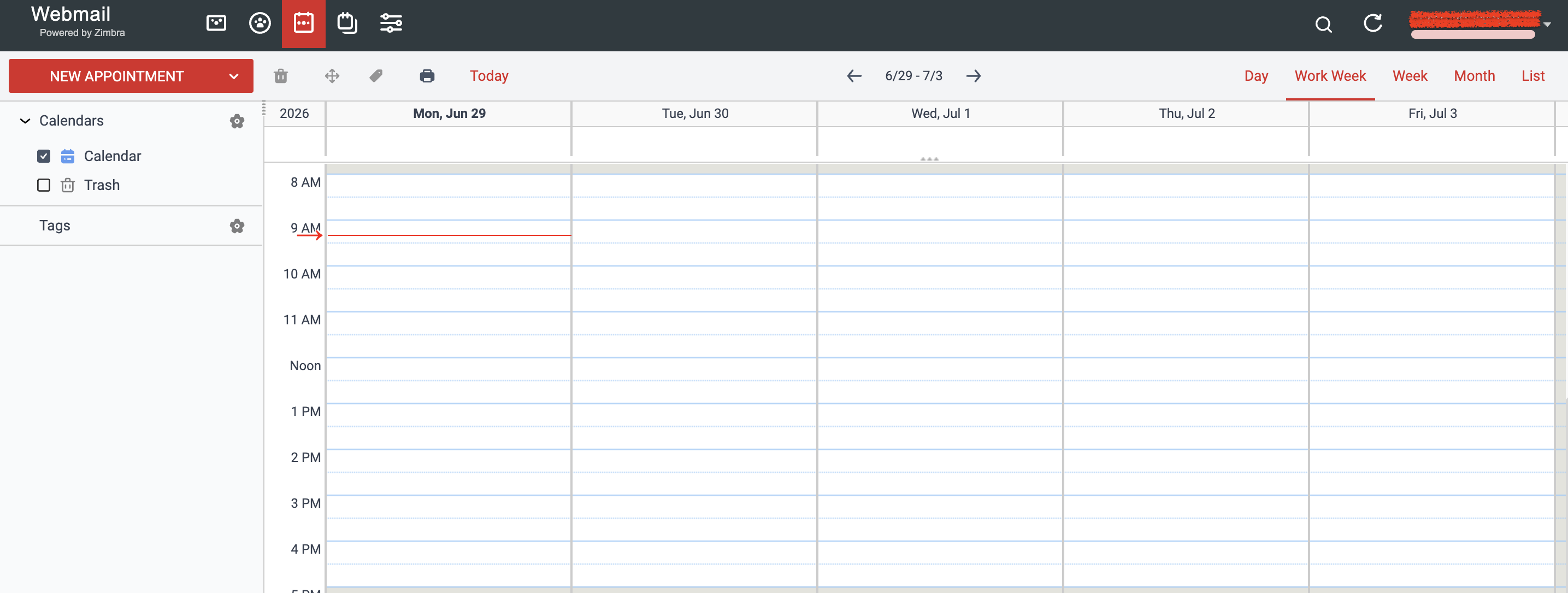This screenshot has width=1568, height=593.
Task: Collapse the Calendars section chevron
Action: (25, 121)
